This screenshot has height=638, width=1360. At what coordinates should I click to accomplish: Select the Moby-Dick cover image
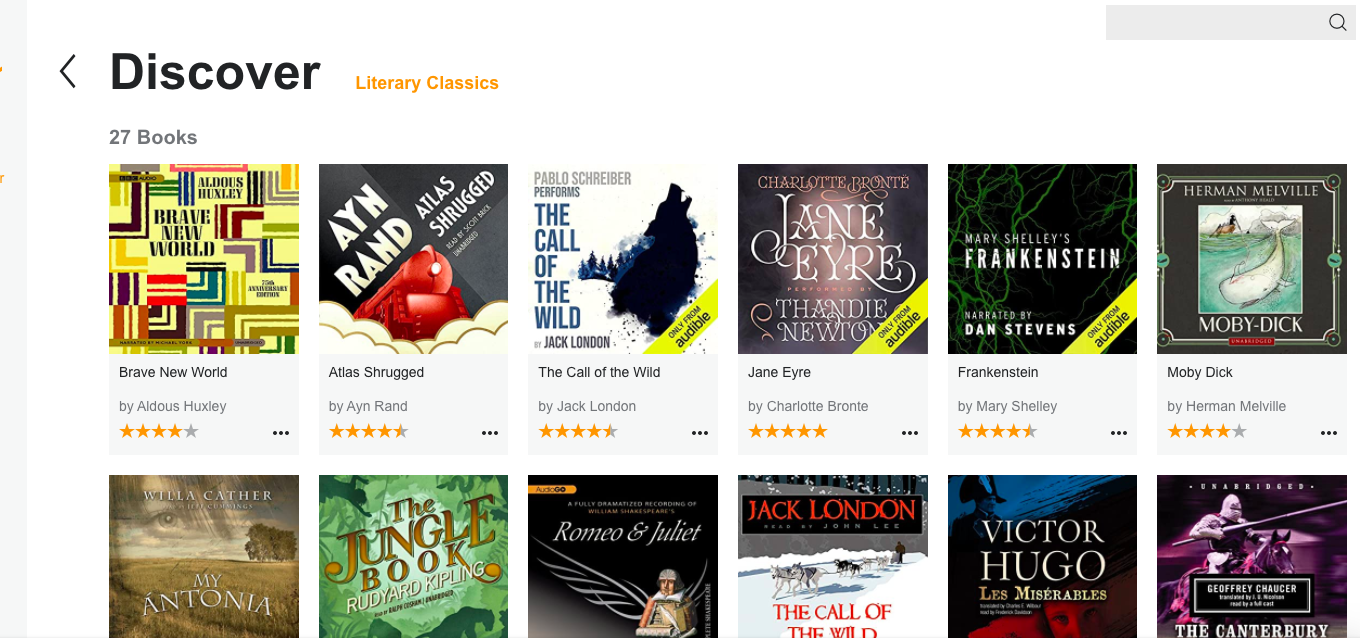click(1252, 259)
